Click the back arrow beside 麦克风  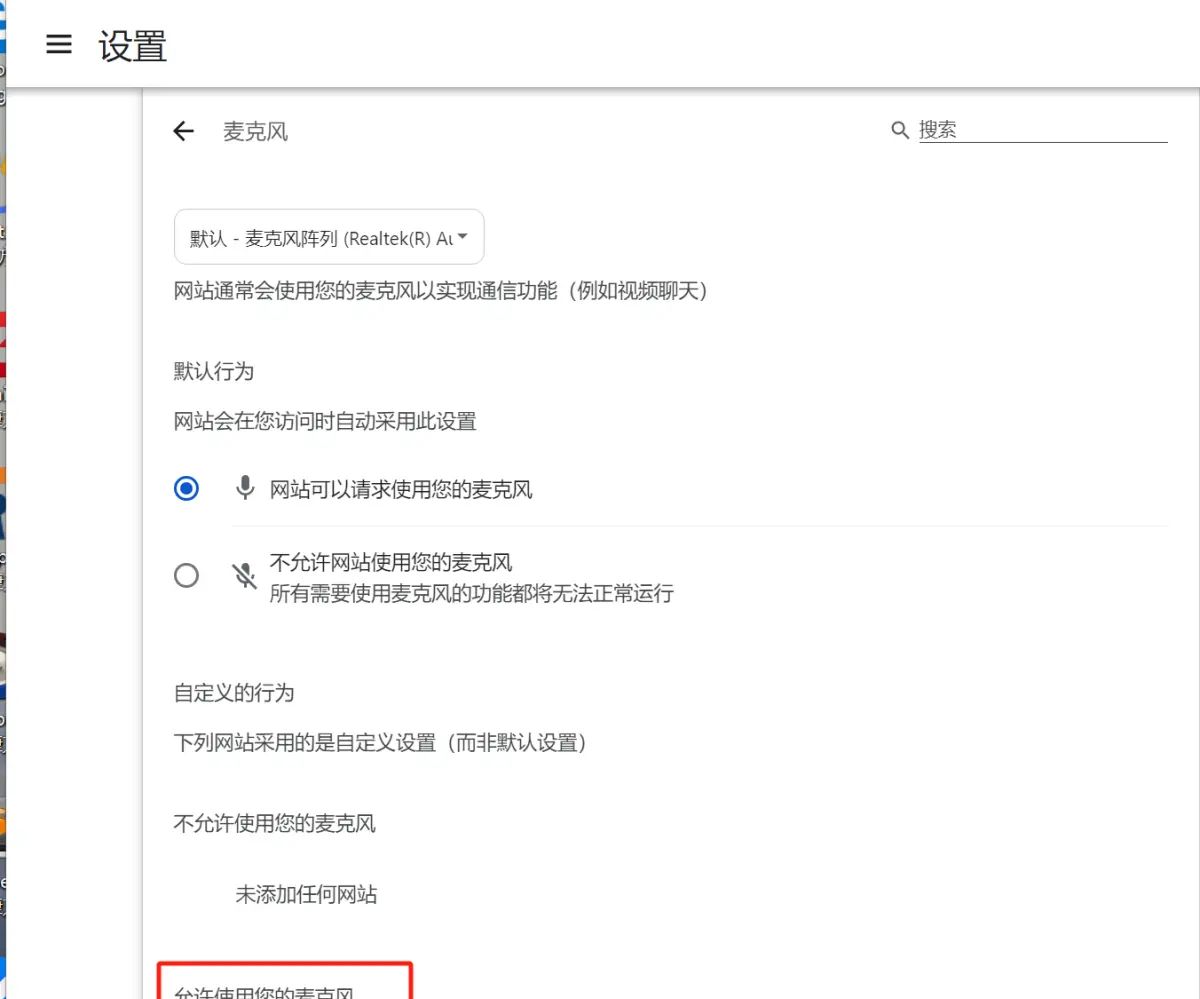pos(183,131)
